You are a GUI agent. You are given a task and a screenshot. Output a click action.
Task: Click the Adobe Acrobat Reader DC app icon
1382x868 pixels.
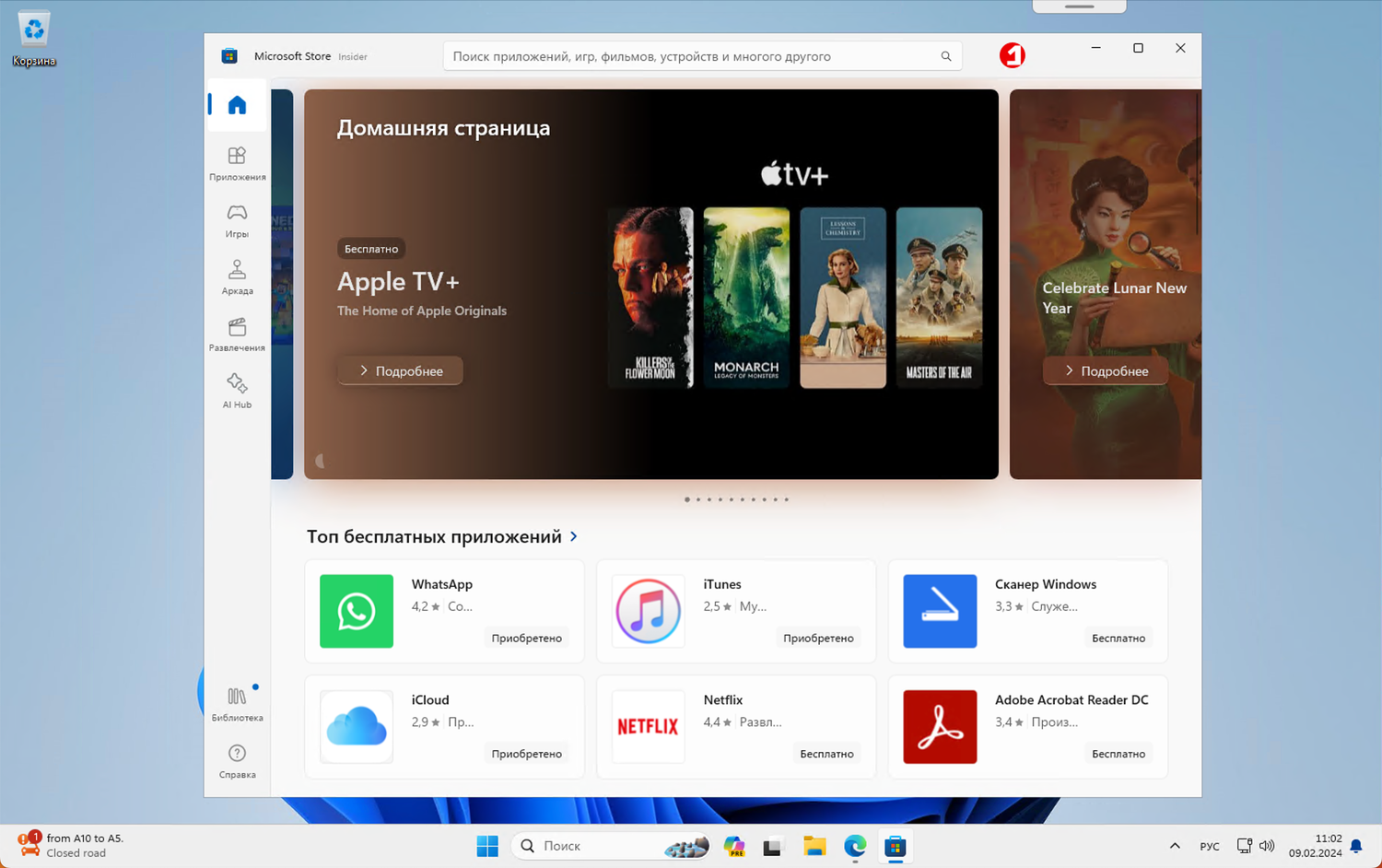pyautogui.click(x=940, y=727)
